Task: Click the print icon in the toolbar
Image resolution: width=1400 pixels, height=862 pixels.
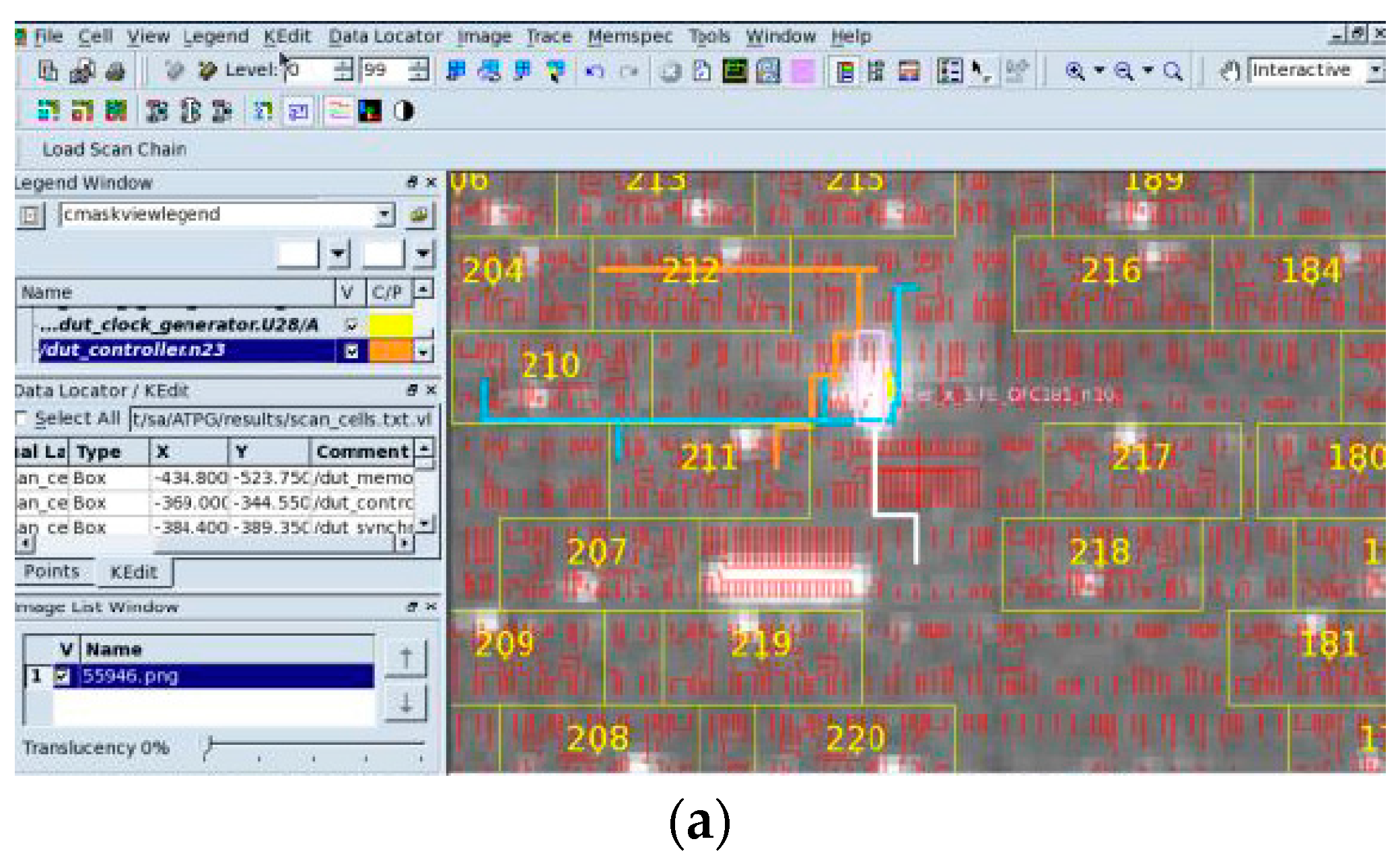Action: [114, 71]
